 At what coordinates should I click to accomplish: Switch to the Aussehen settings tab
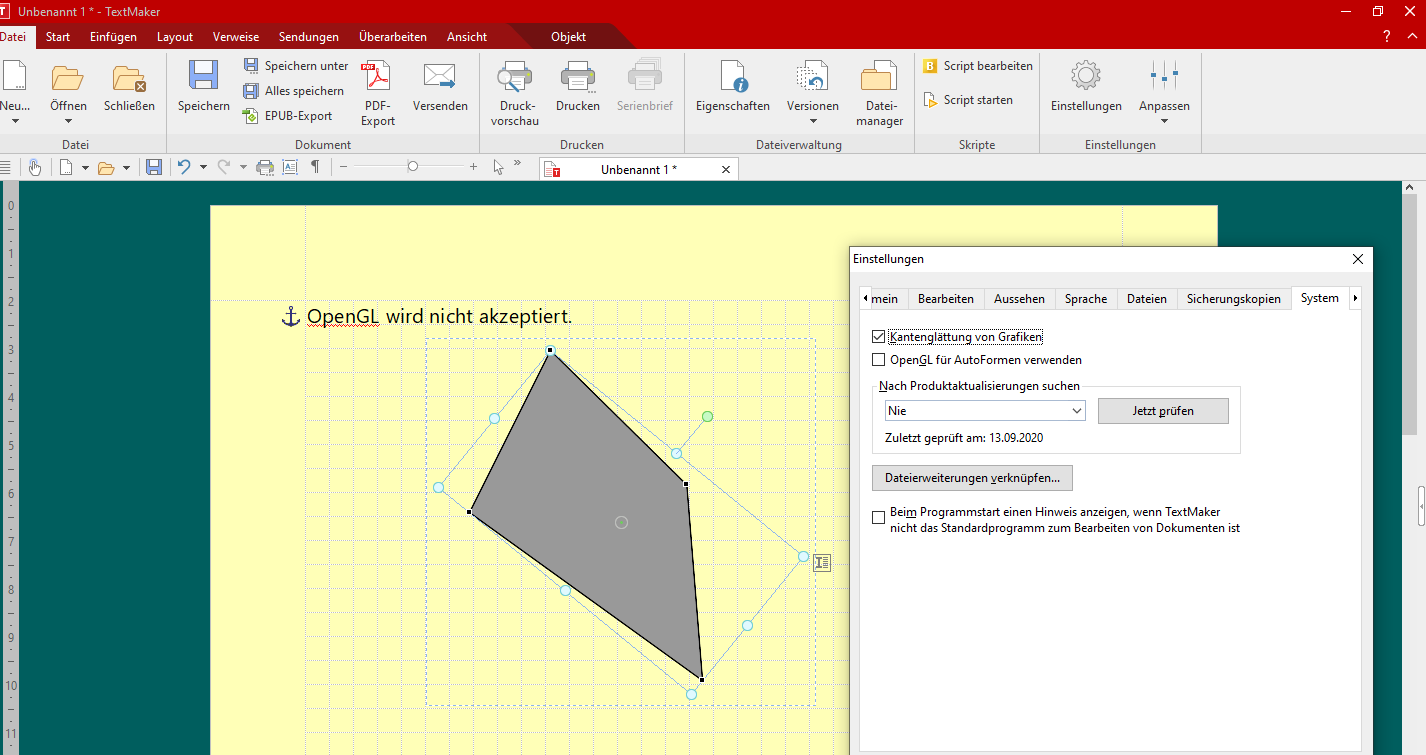(1019, 299)
